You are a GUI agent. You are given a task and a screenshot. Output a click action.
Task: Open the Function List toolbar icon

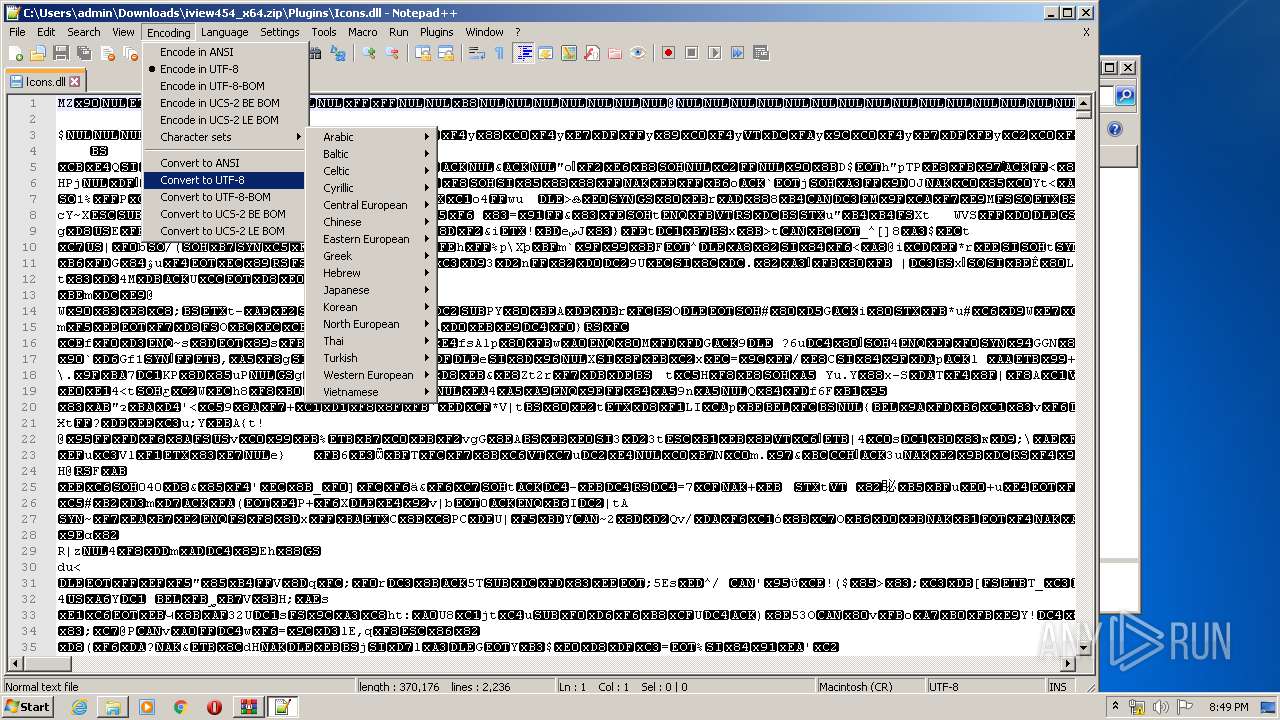[592, 53]
